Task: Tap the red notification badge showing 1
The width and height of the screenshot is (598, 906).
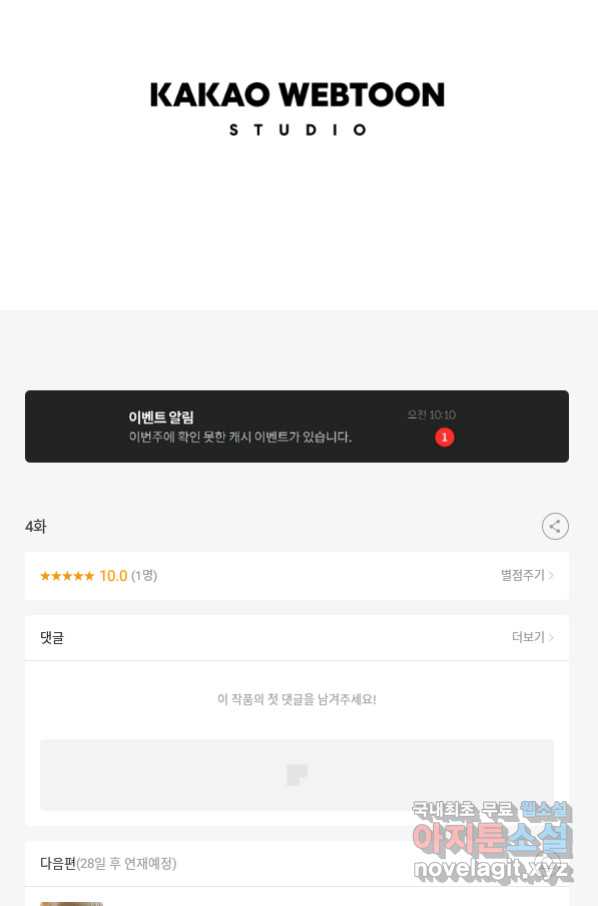Action: coord(444,437)
